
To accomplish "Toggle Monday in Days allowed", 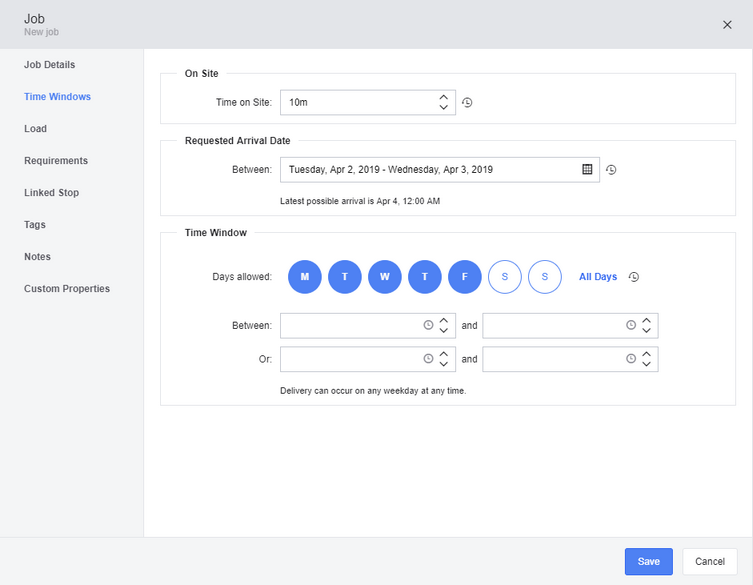I will pyautogui.click(x=304, y=277).
